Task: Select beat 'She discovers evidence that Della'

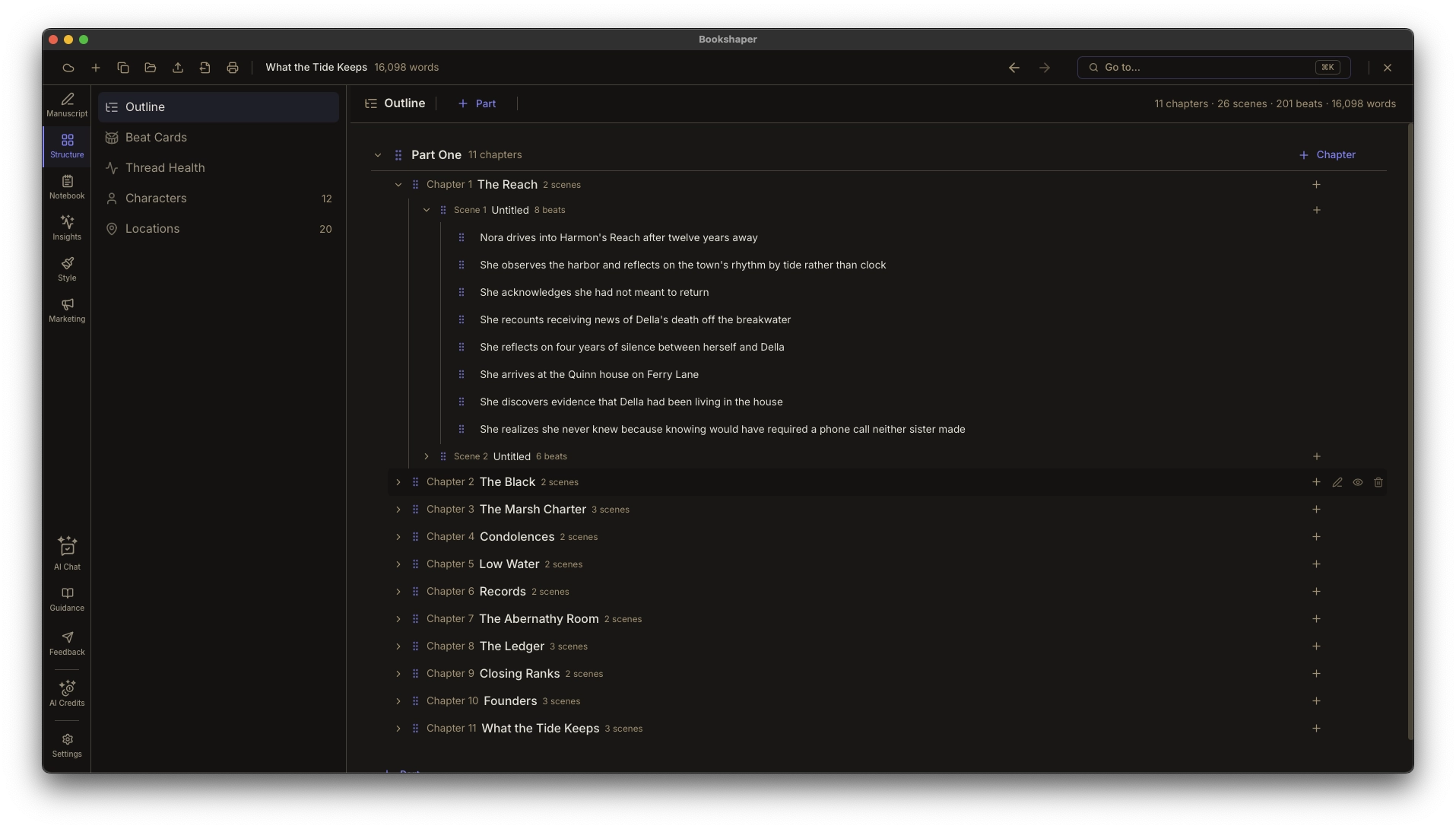Action: (x=631, y=402)
